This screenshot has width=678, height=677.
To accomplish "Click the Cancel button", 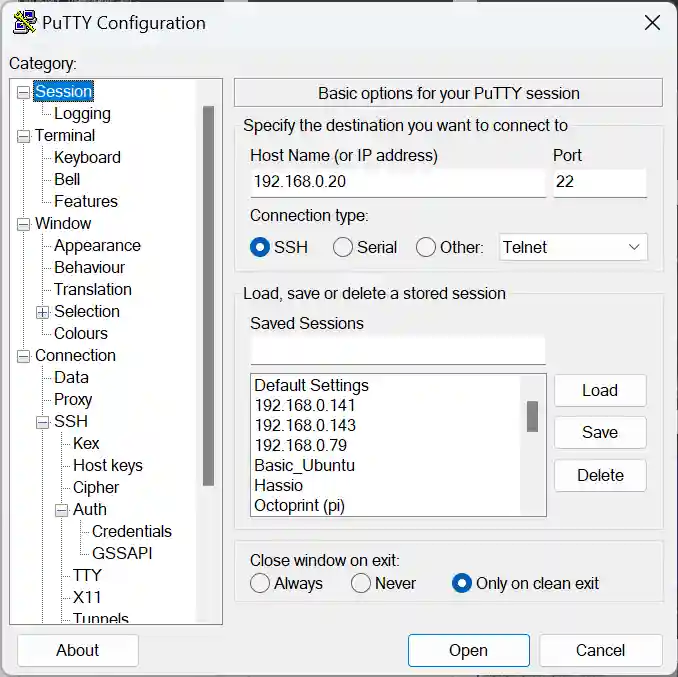I will [601, 651].
